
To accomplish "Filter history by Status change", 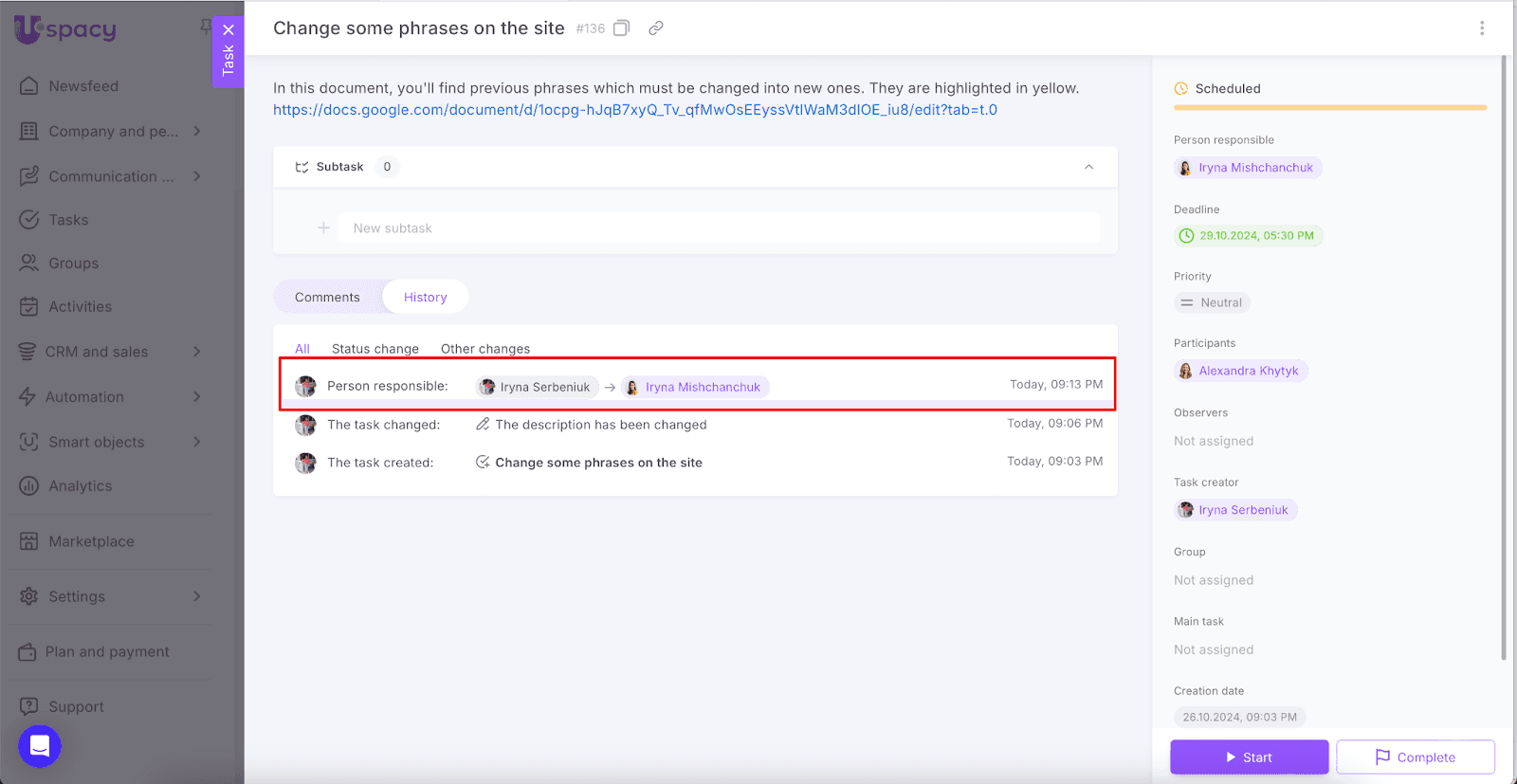I will tap(375, 349).
